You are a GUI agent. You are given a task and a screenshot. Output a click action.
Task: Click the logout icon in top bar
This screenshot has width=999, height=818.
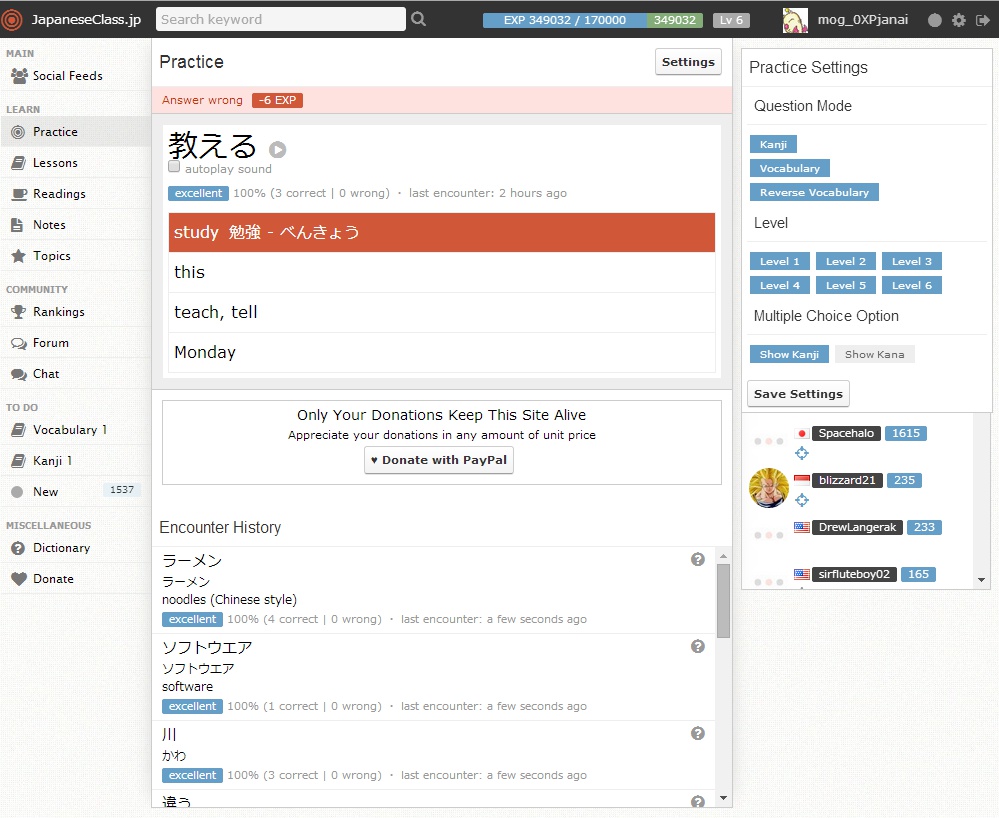[x=982, y=20]
